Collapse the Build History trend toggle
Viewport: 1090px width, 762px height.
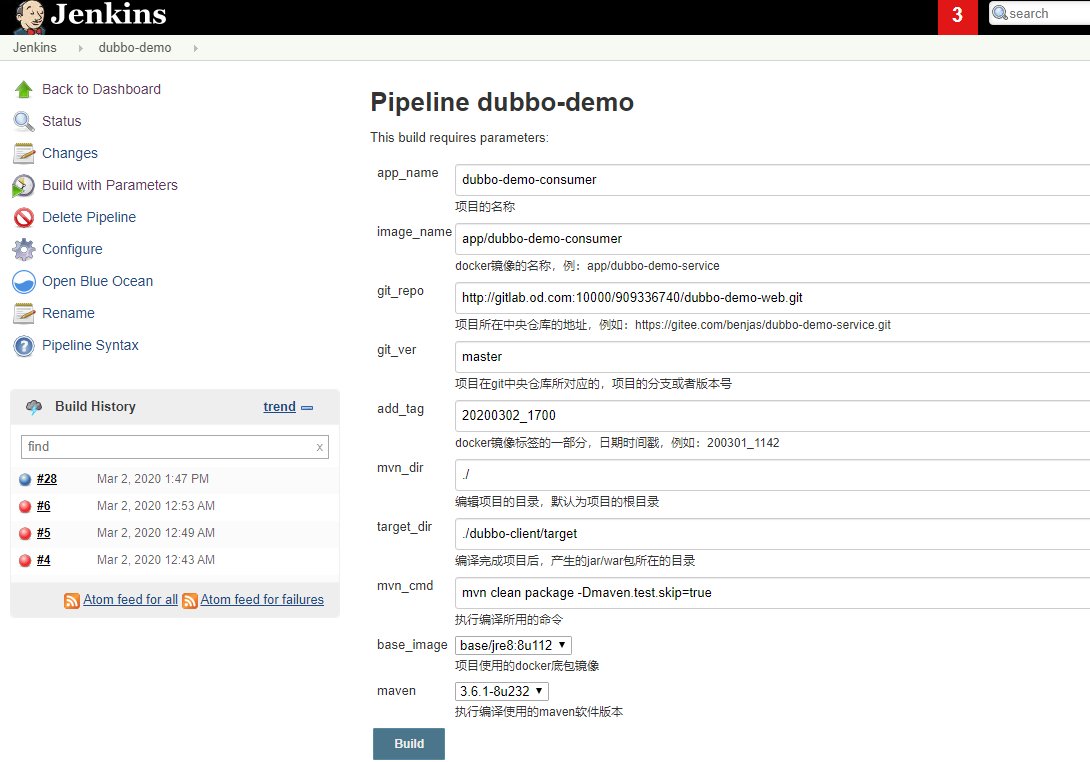click(307, 407)
